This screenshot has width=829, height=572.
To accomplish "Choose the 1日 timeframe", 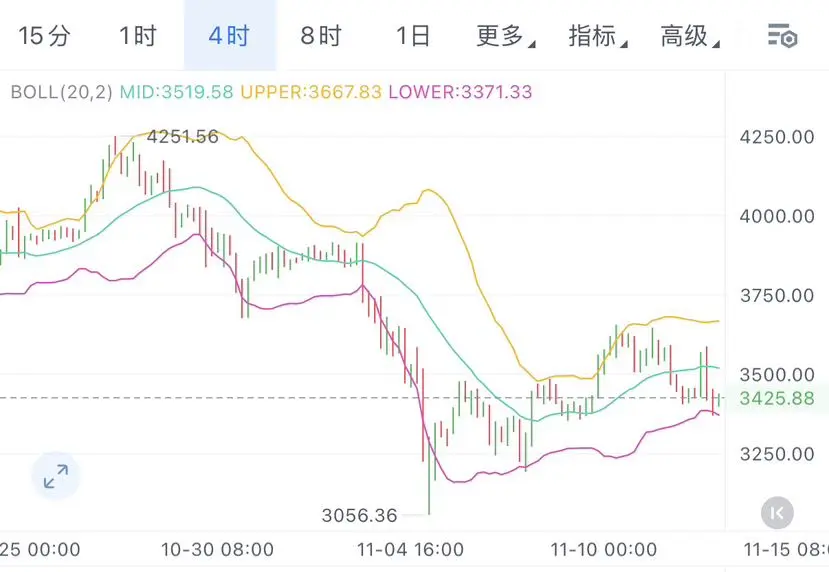I will 412,37.
